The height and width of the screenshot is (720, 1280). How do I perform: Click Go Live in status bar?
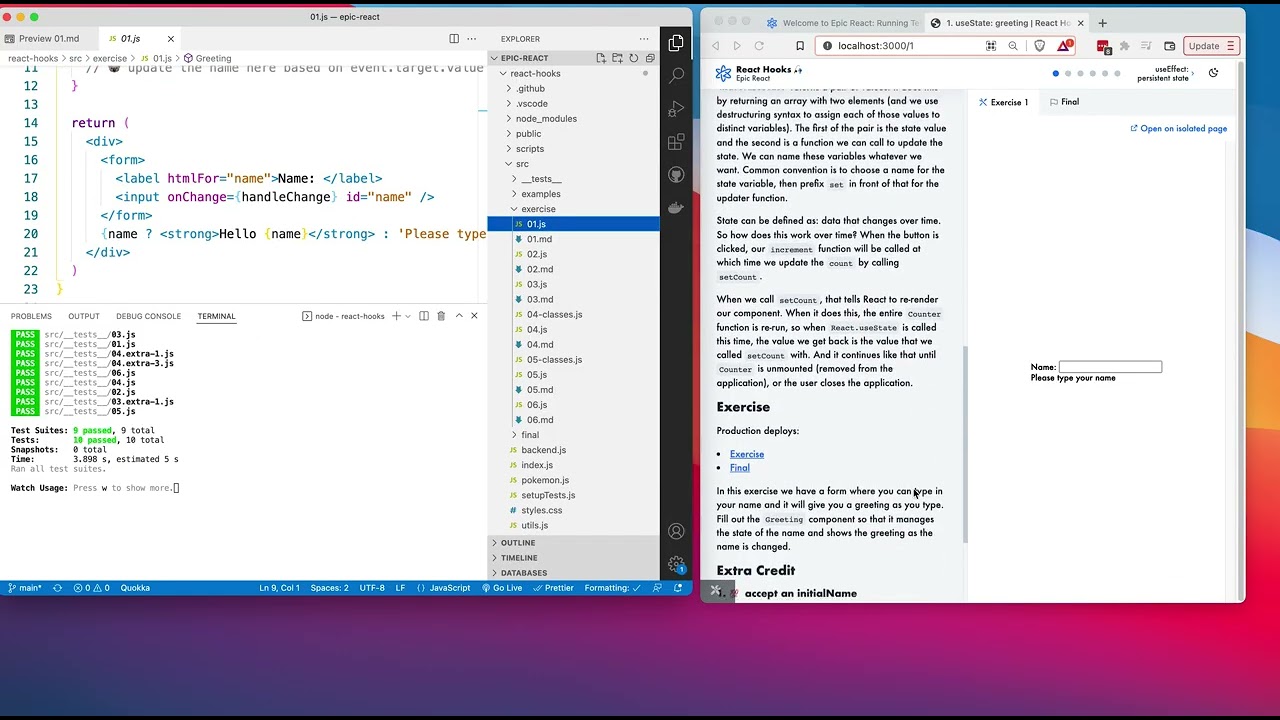pos(501,588)
